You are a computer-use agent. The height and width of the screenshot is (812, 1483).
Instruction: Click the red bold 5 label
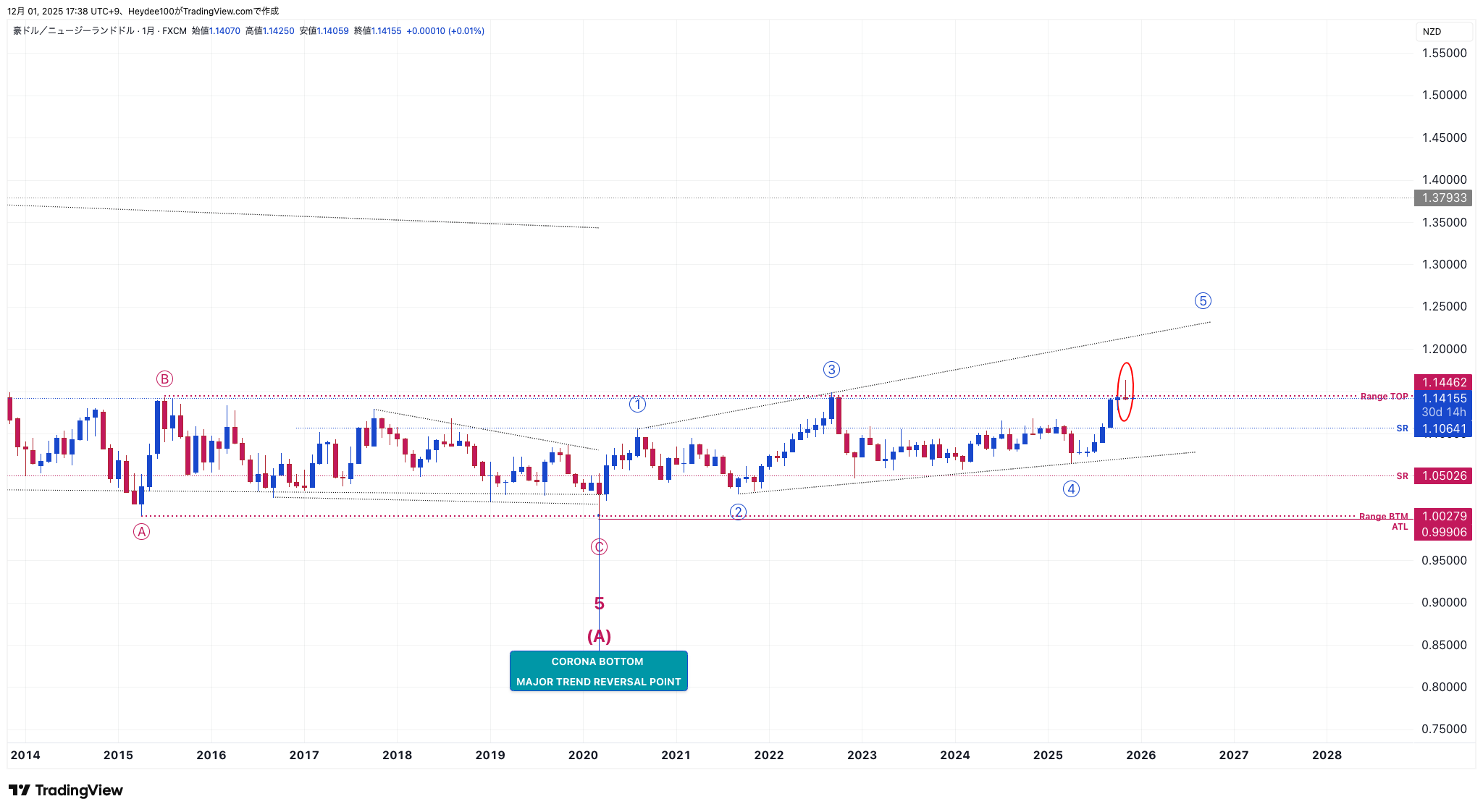tap(599, 604)
